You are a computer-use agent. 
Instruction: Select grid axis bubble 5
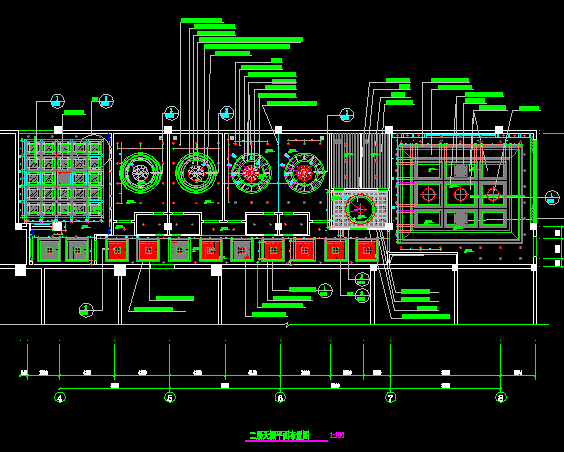pyautogui.click(x=170, y=398)
